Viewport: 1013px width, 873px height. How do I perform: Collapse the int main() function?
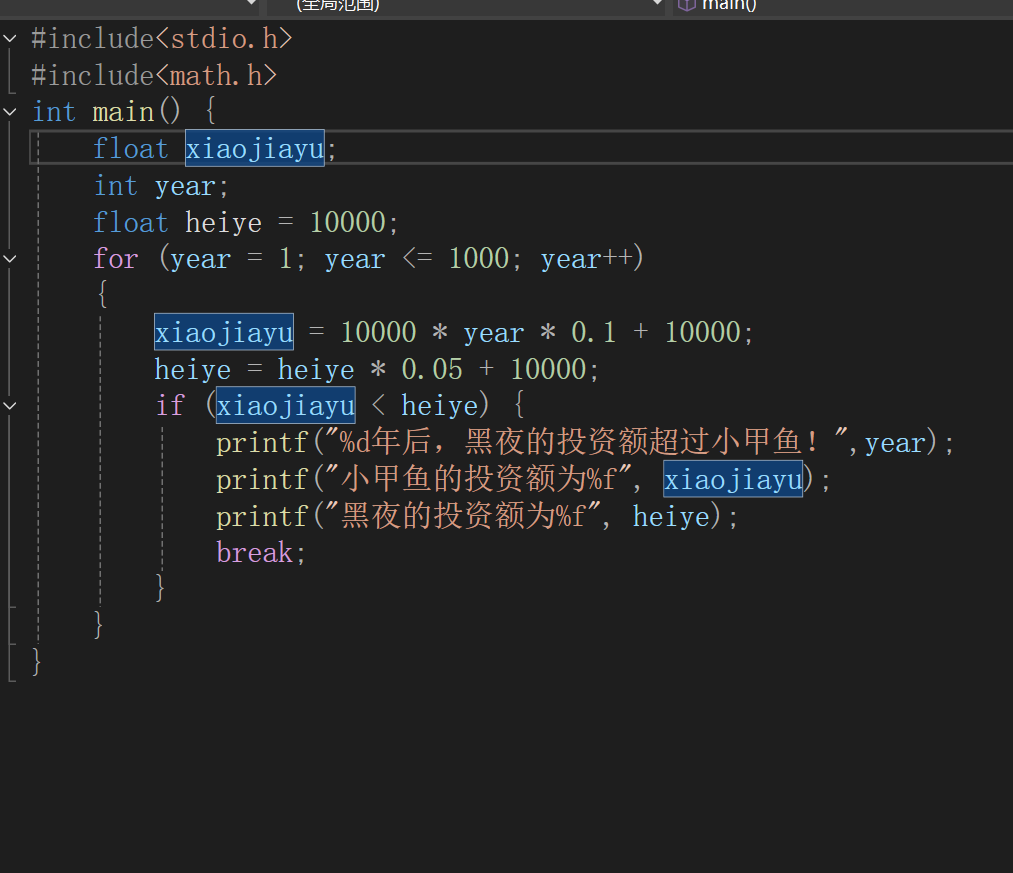point(10,112)
